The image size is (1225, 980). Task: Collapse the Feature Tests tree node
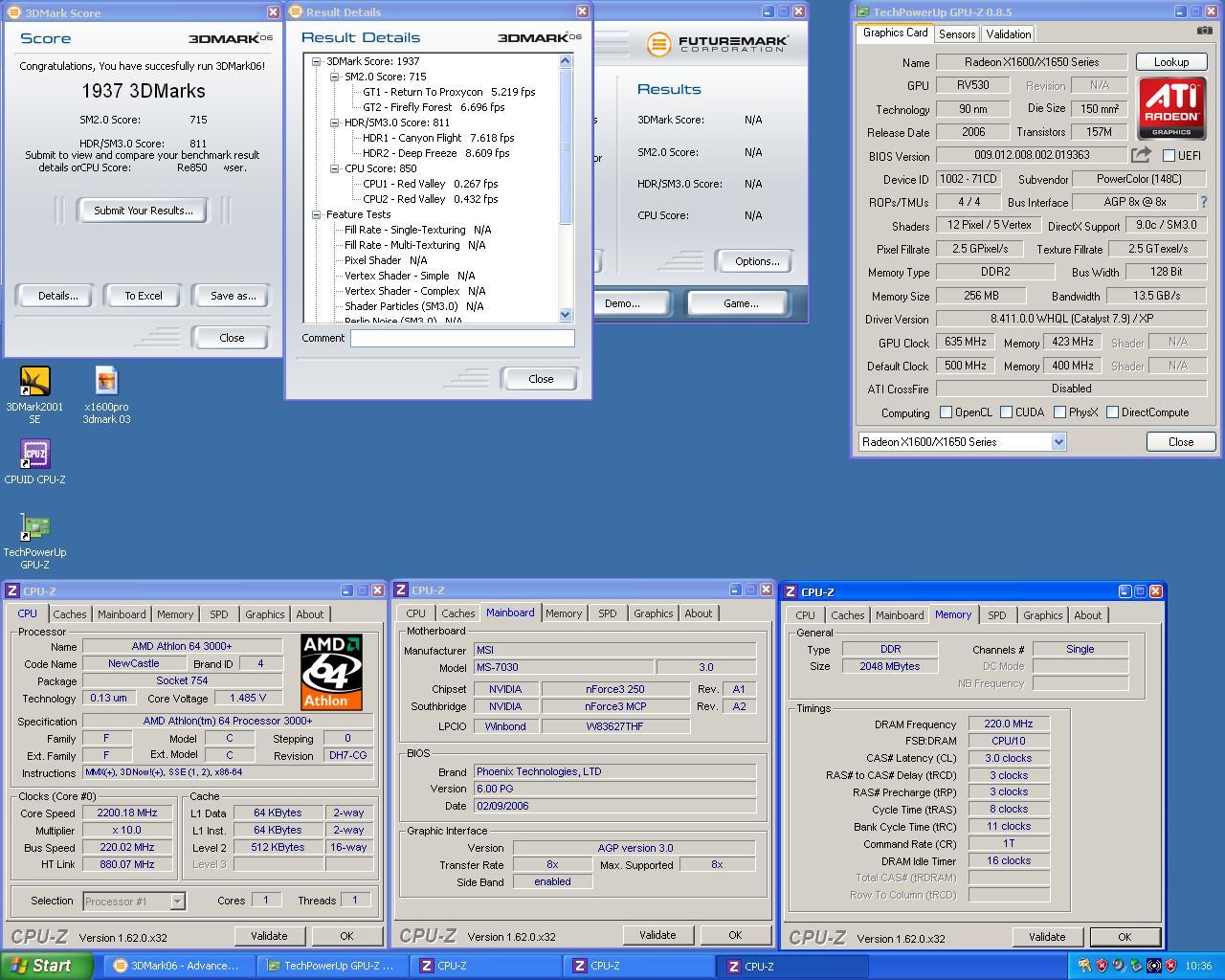[x=317, y=214]
